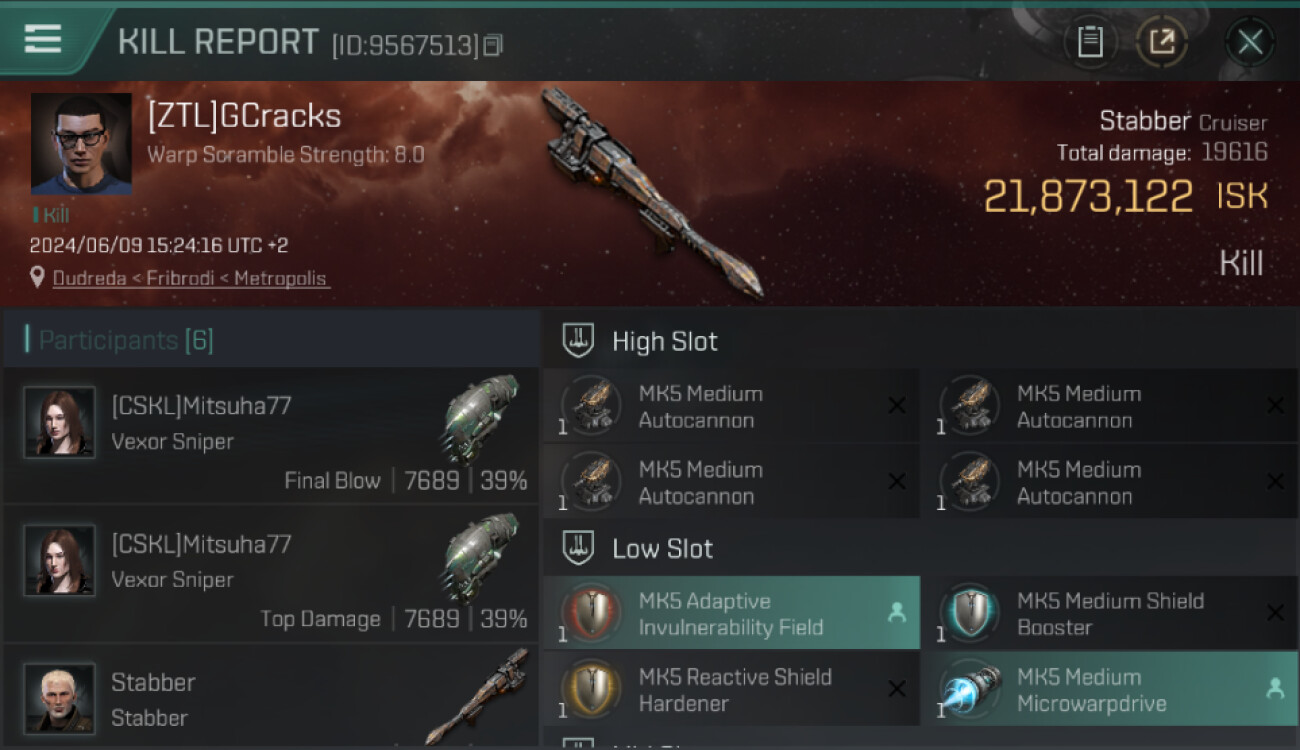Viewport: 1300px width, 750px height.
Task: Close the kill report window
Action: [x=1250, y=42]
